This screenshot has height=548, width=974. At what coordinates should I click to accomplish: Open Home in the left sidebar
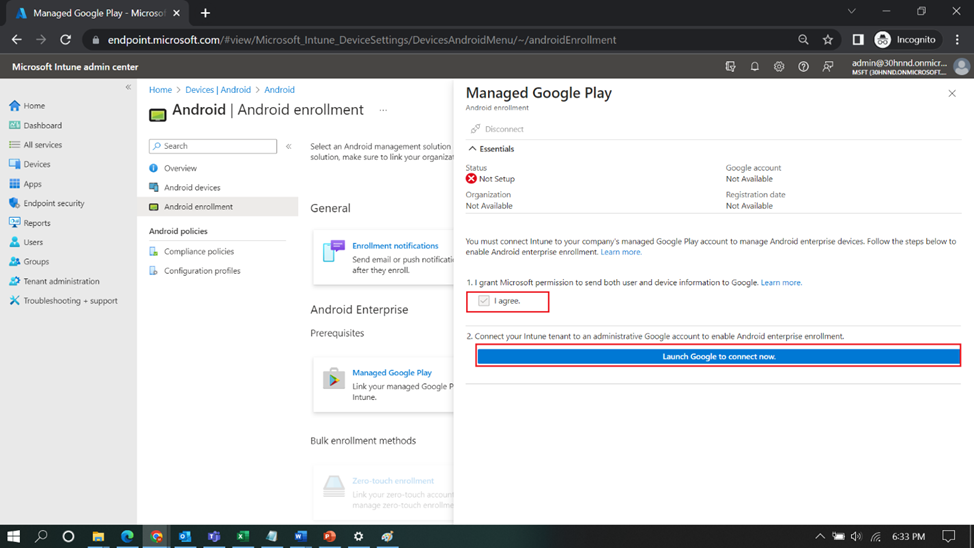(x=27, y=106)
